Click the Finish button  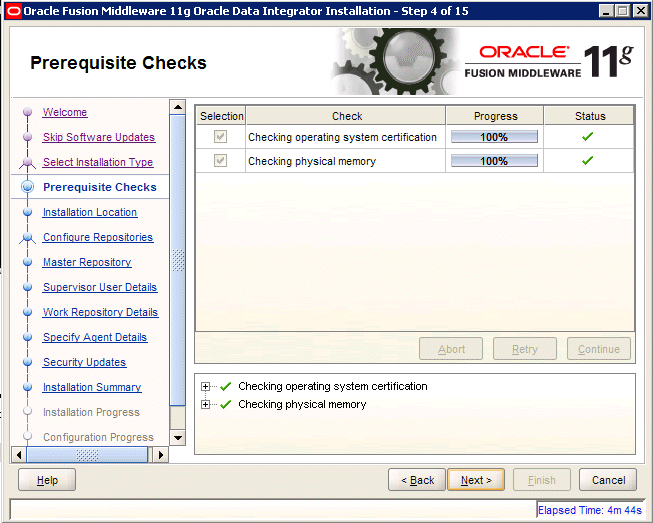point(541,480)
